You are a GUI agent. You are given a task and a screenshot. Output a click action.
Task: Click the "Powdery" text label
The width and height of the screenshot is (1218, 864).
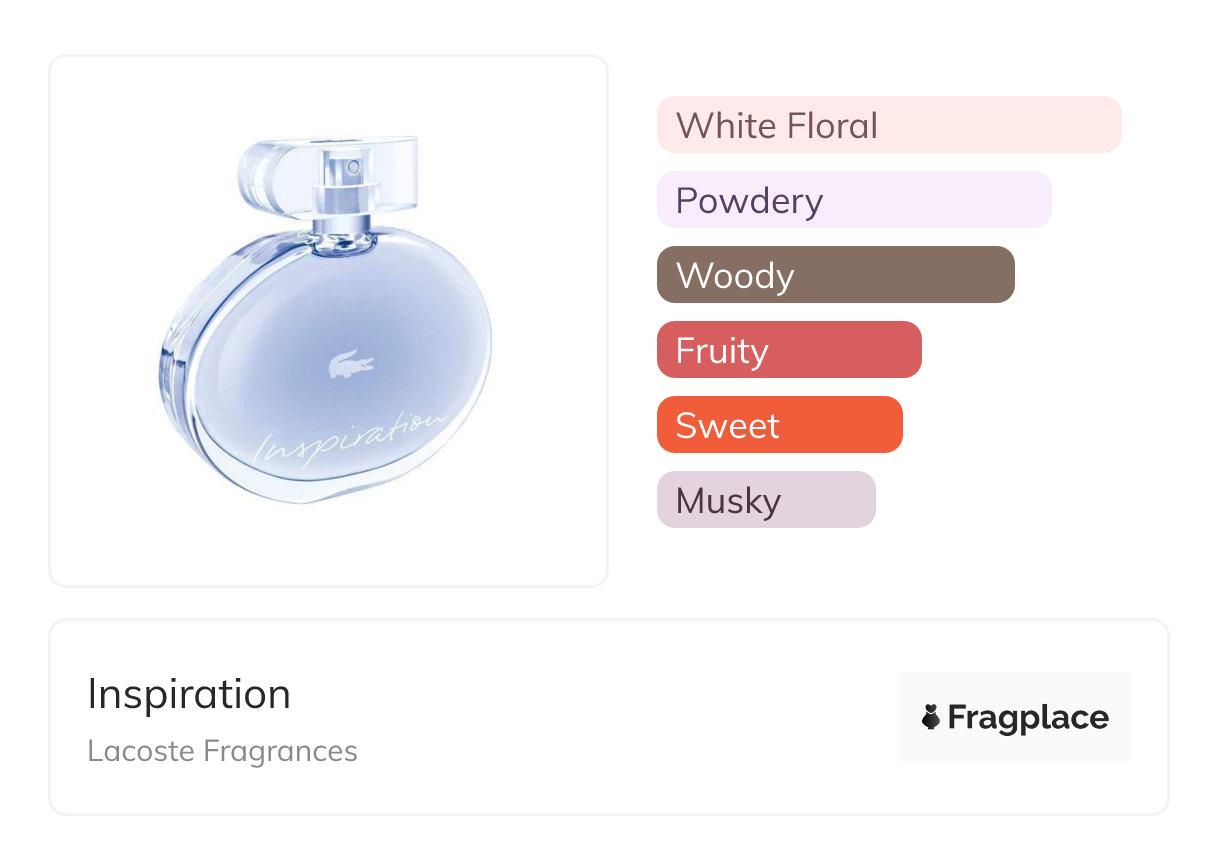(749, 201)
